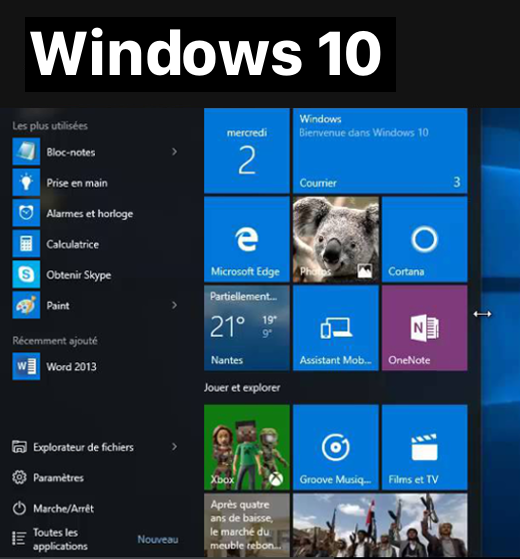The height and width of the screenshot is (559, 520).
Task: Open the Assistant Mobile tile
Action: pyautogui.click(x=336, y=328)
